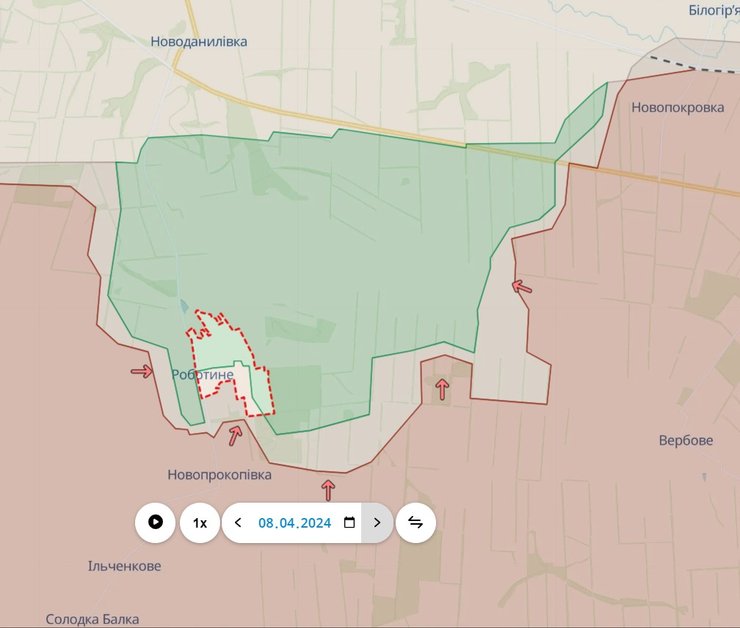Click the right-pointing red arrow west of Роботине
This screenshot has height=628, width=740.
(x=142, y=372)
